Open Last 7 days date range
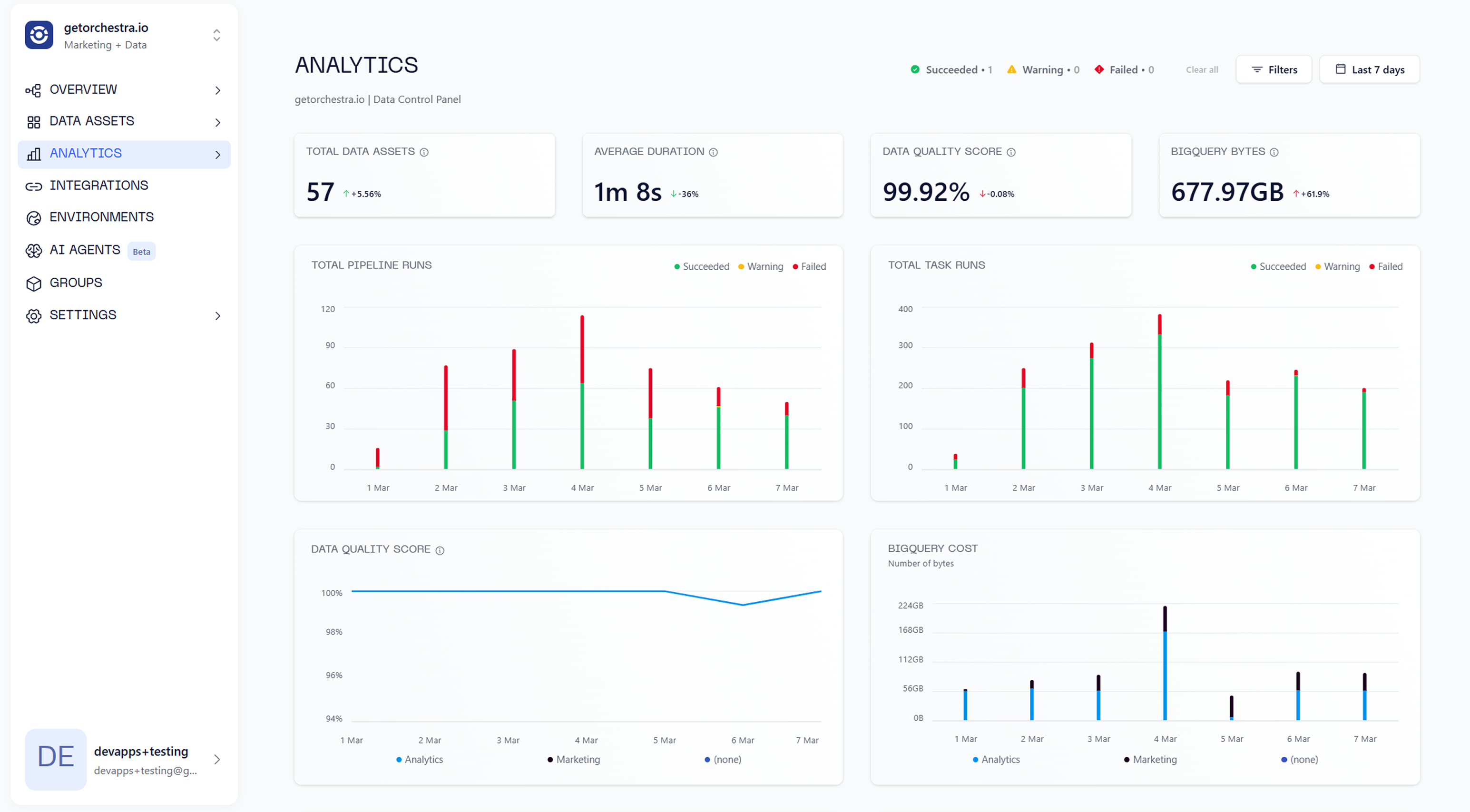 tap(1369, 69)
